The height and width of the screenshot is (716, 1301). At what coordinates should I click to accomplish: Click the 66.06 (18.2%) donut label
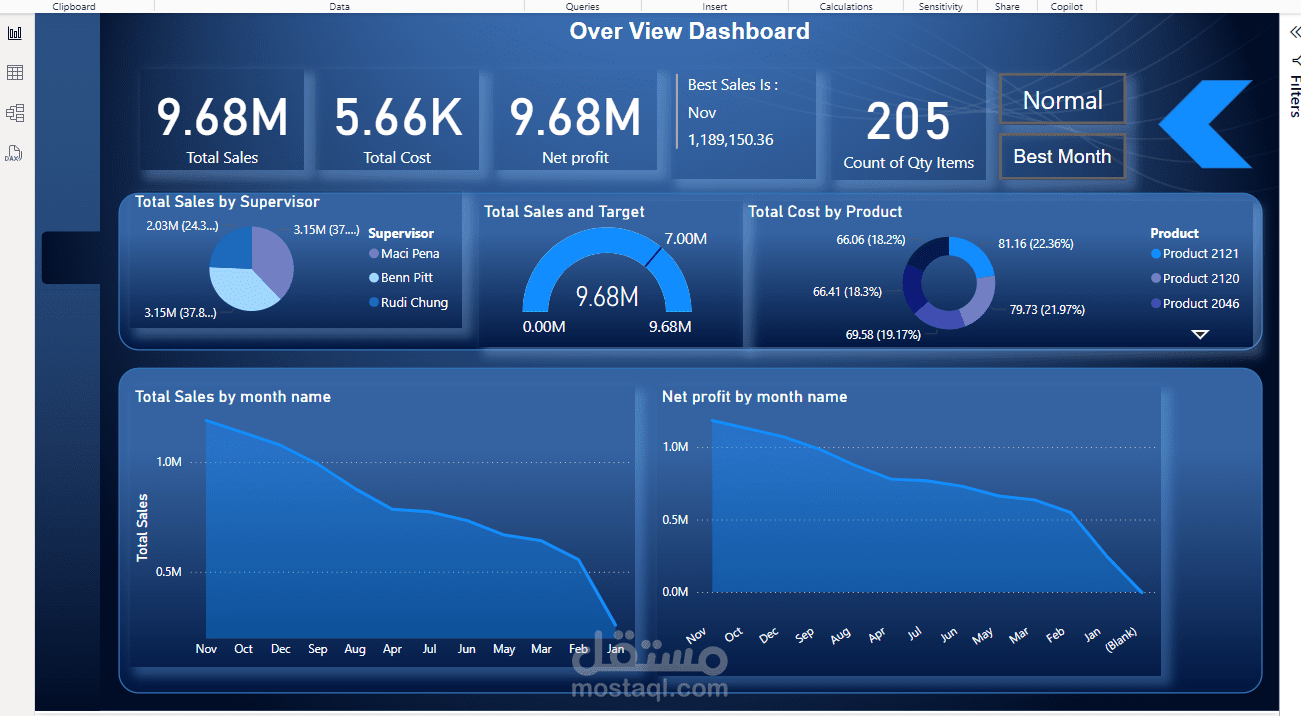coord(871,240)
